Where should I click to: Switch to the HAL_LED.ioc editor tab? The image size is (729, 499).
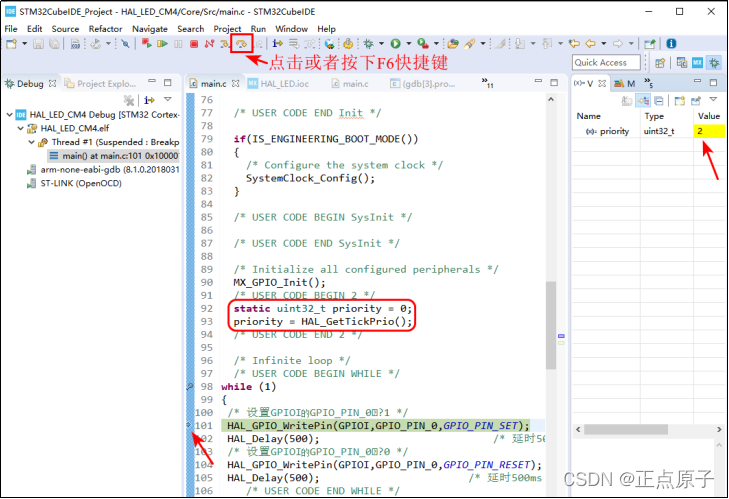pos(278,84)
